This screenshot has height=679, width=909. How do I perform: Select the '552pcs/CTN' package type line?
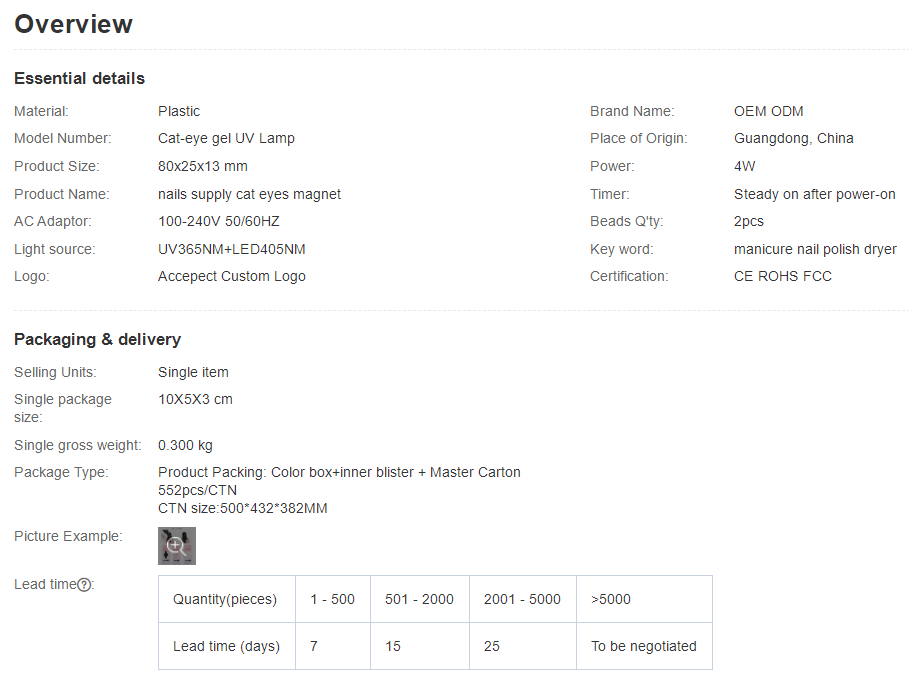click(197, 490)
